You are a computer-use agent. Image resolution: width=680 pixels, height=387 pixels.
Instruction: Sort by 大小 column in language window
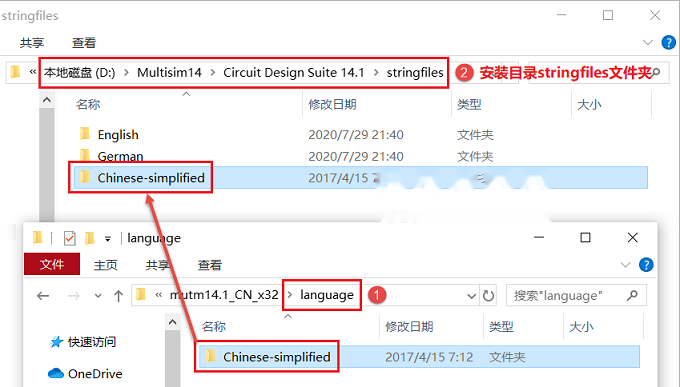[581, 327]
